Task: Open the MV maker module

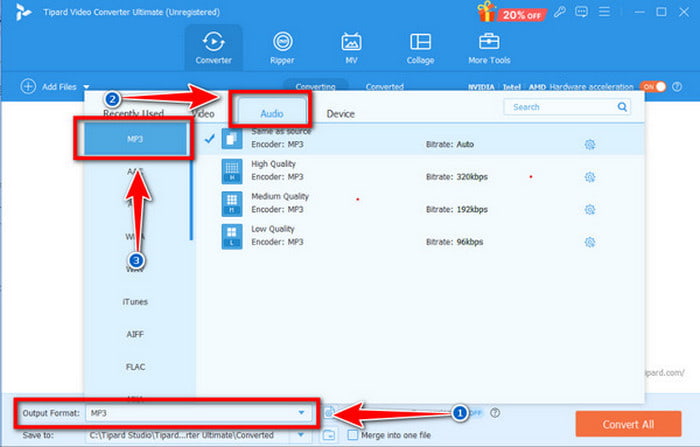Action: [351, 48]
